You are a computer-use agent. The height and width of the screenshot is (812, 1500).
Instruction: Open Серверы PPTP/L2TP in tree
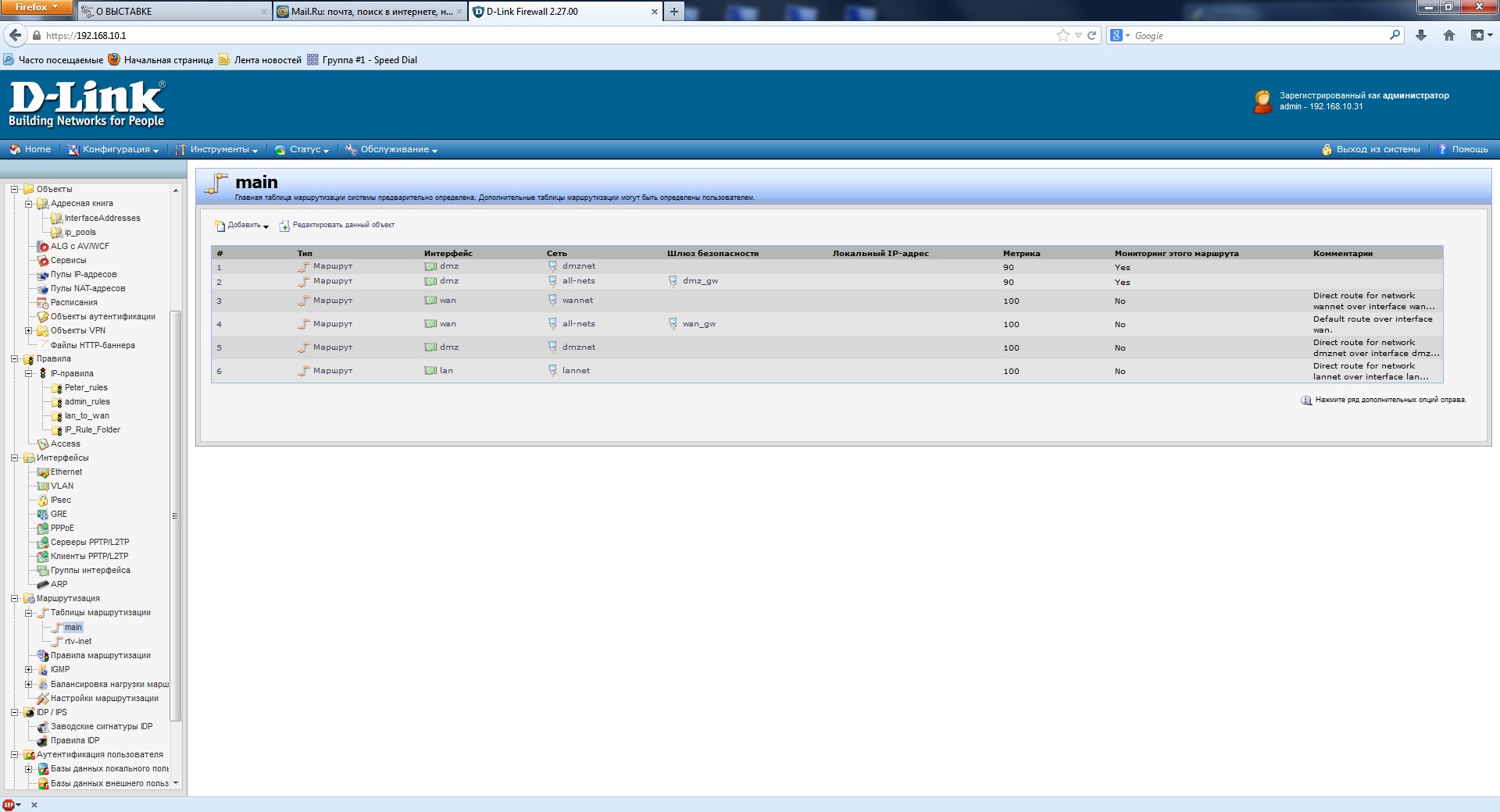pyautogui.click(x=90, y=543)
